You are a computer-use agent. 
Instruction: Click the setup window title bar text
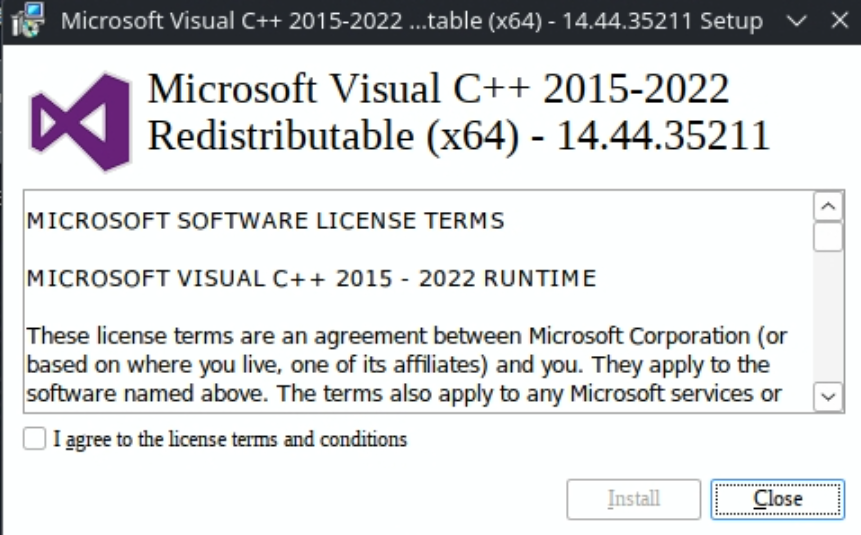point(411,21)
